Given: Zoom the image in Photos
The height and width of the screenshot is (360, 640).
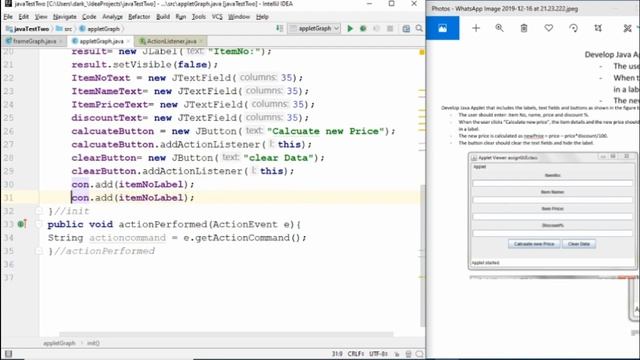Looking at the screenshot, I should [x=499, y=28].
